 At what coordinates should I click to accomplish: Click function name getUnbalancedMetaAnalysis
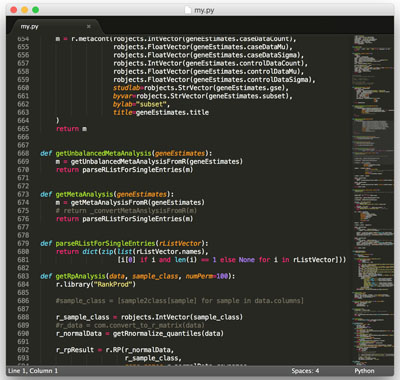[103, 153]
